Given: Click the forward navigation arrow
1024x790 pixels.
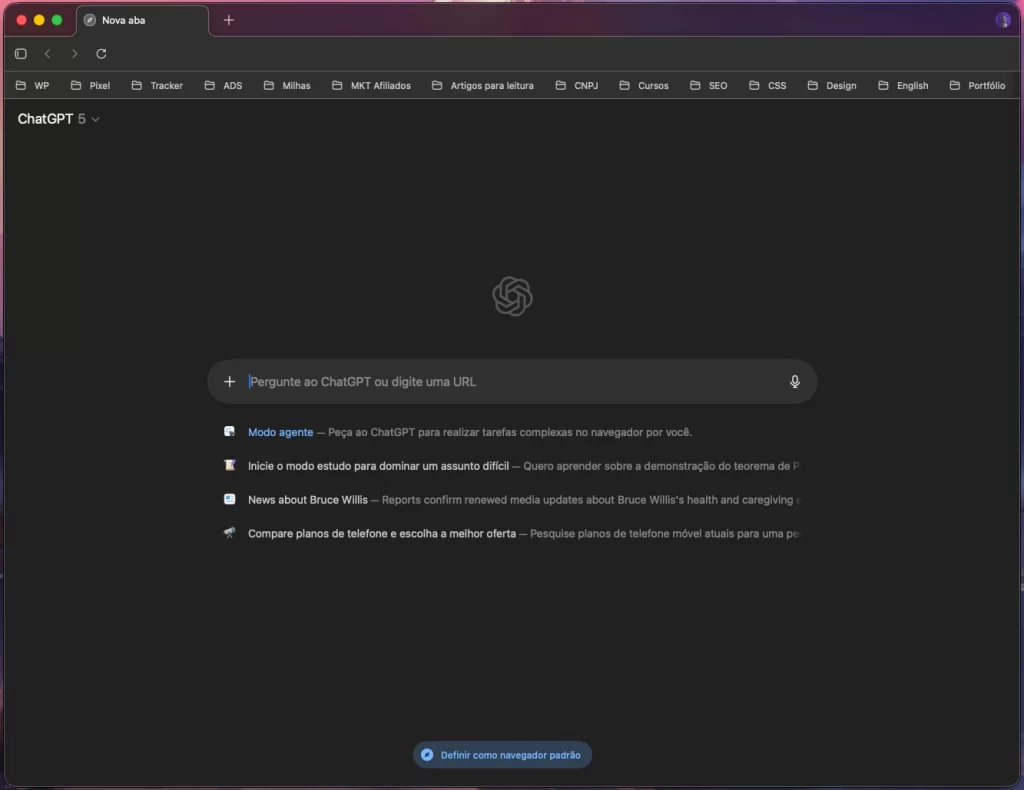Looking at the screenshot, I should pos(74,54).
